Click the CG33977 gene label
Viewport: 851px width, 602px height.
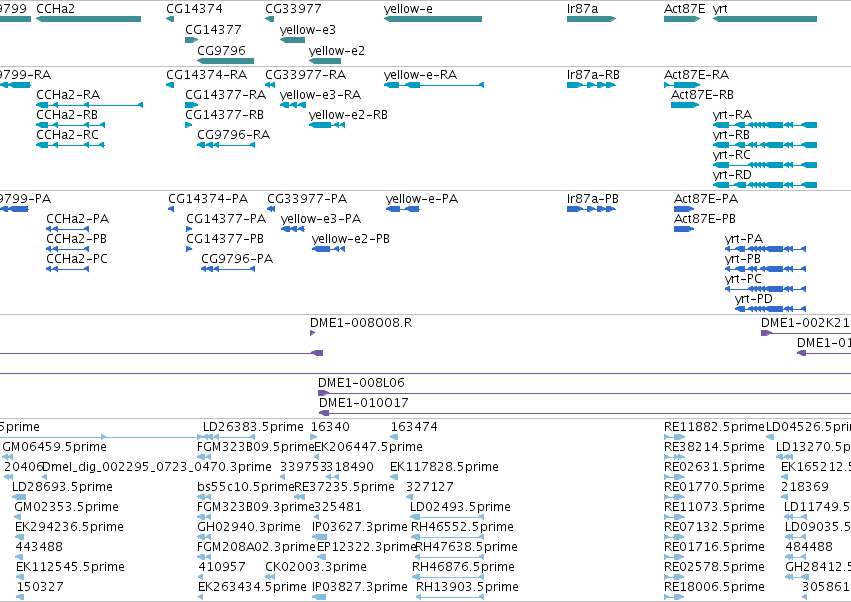click(x=293, y=9)
